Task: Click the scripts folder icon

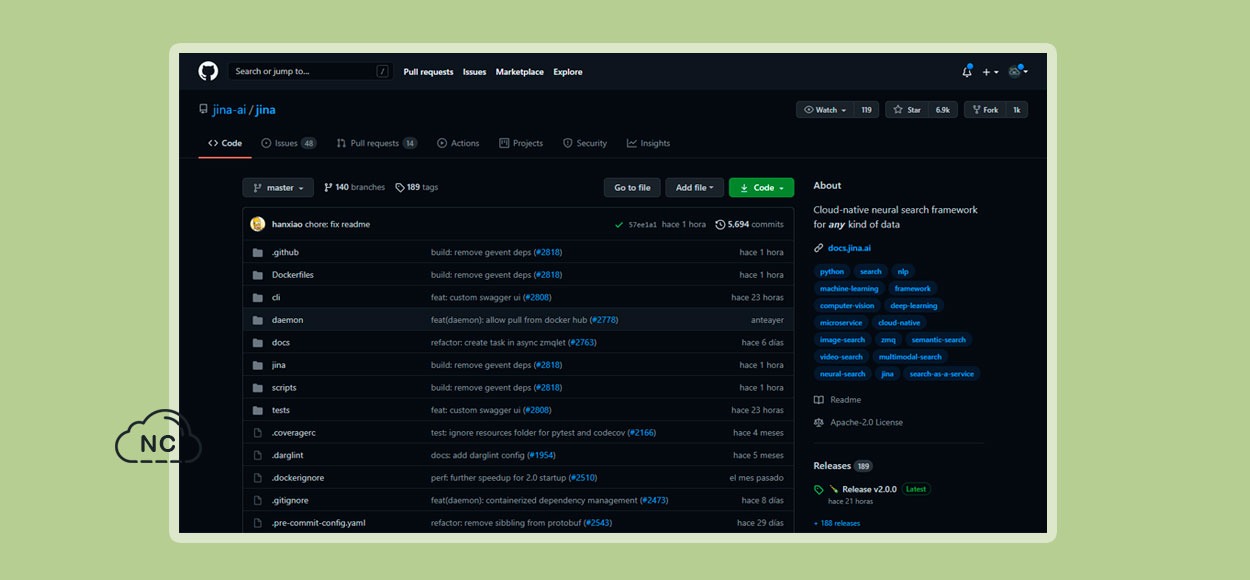Action: pos(258,388)
